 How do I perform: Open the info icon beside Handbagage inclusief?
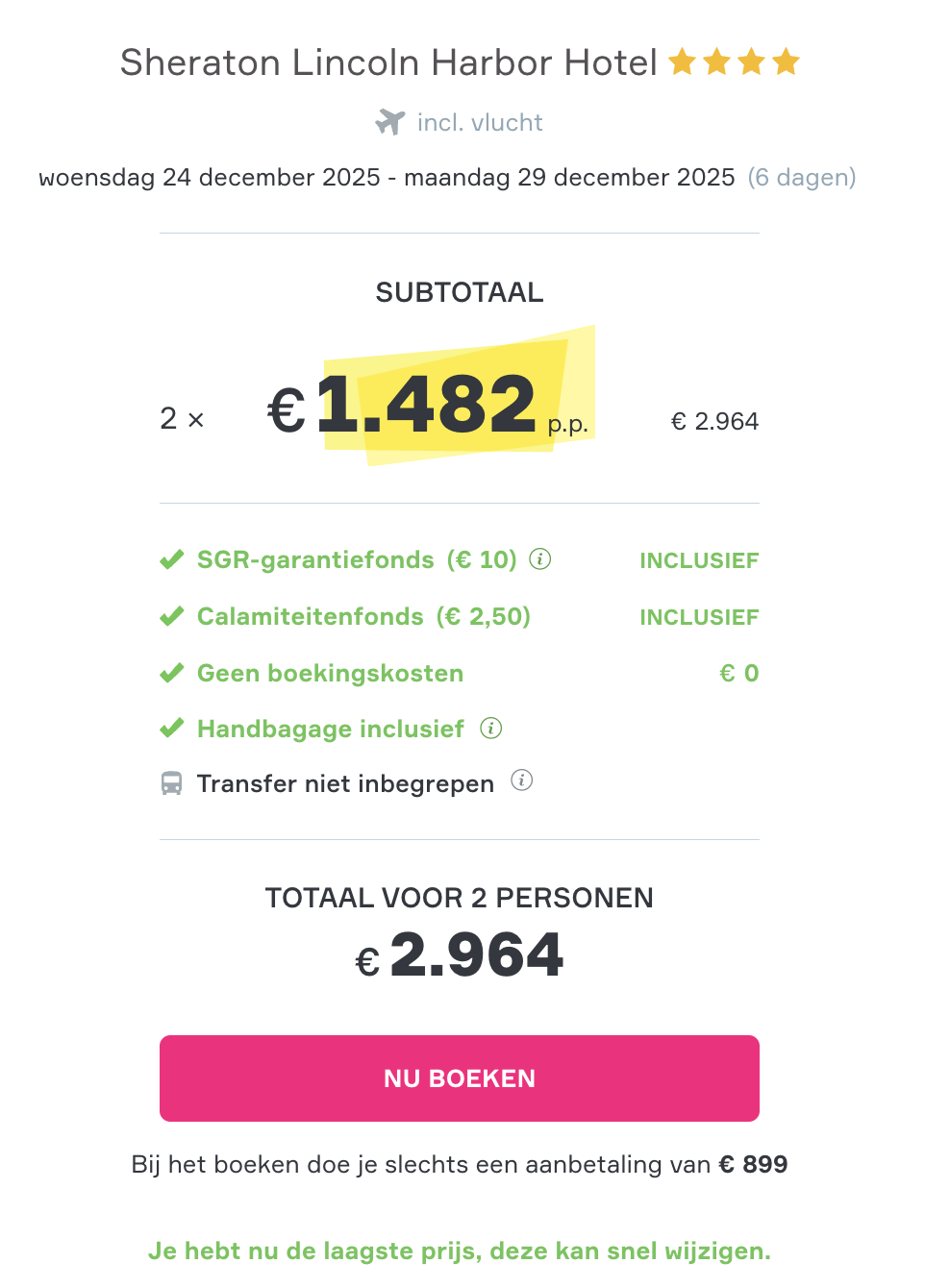click(x=491, y=729)
